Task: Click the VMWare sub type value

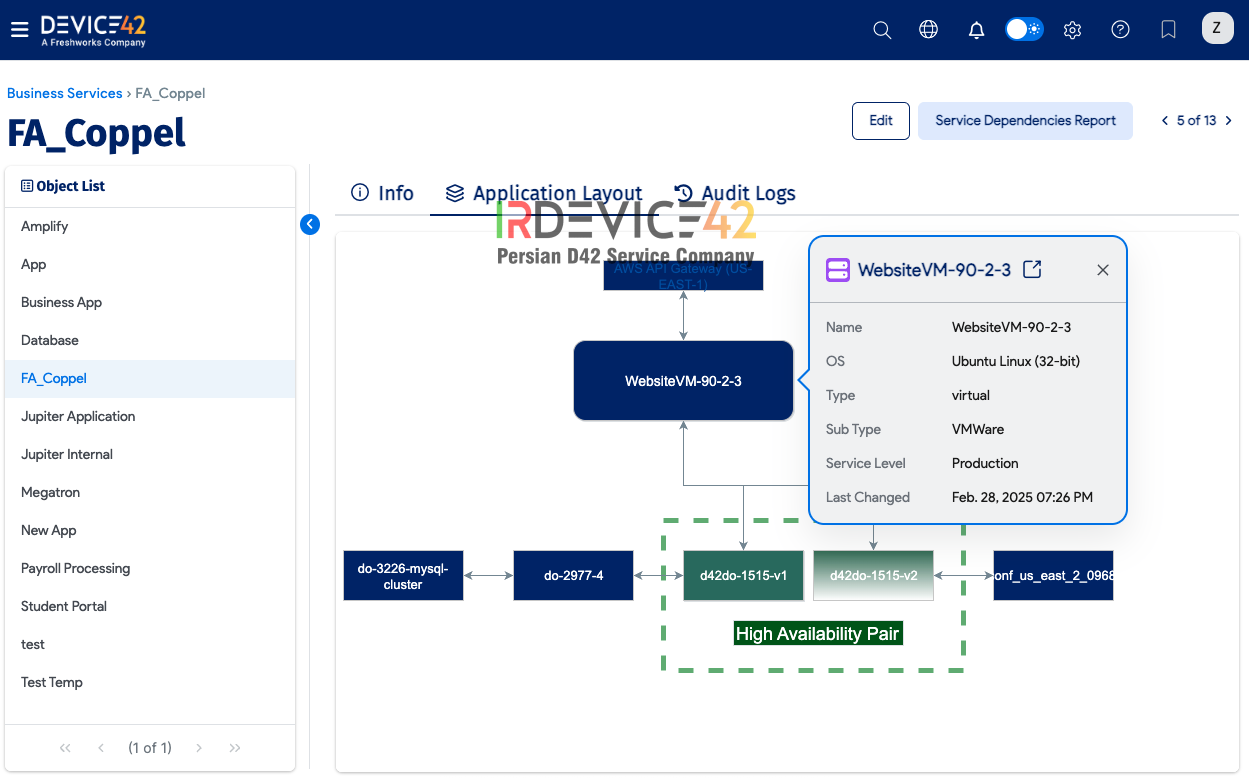Action: (x=978, y=429)
